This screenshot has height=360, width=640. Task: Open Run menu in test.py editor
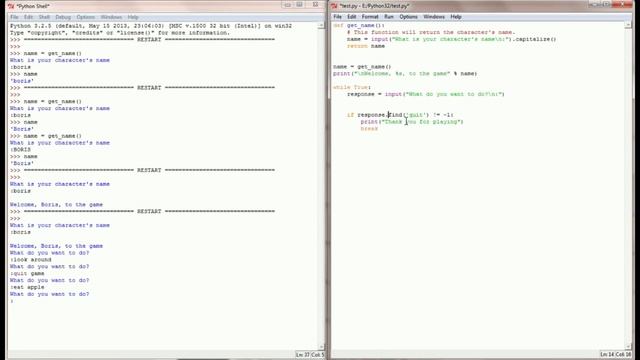click(389, 17)
